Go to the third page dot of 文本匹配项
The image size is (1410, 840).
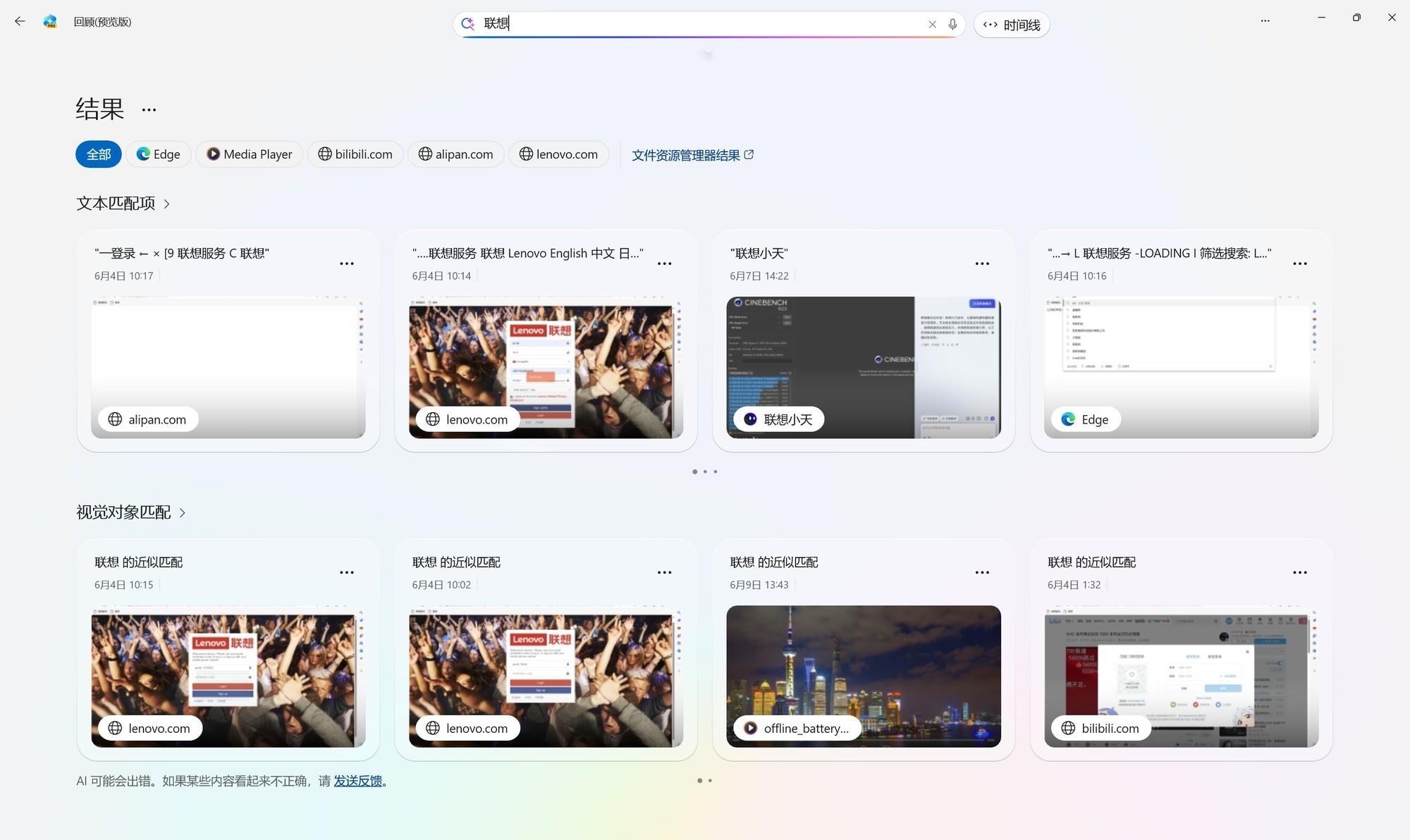(716, 471)
